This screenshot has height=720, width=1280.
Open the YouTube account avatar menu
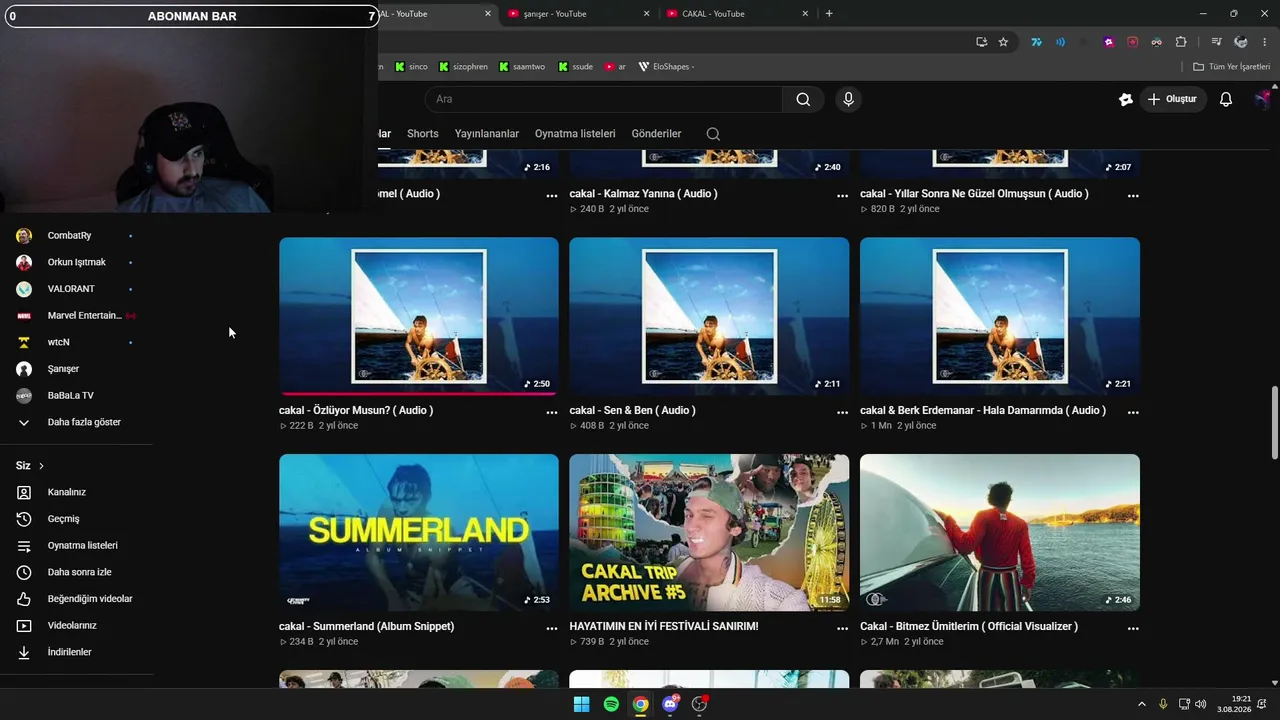tap(1264, 99)
